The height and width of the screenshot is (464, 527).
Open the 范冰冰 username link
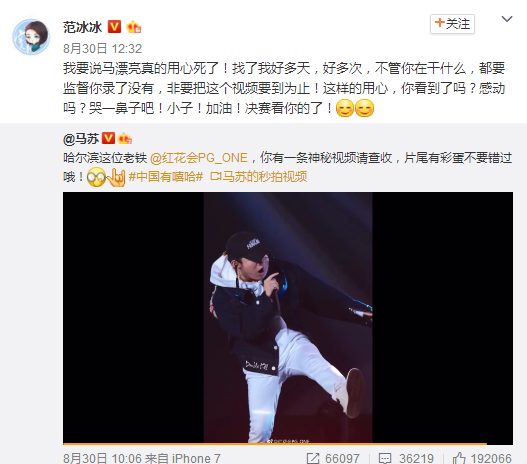click(x=82, y=27)
